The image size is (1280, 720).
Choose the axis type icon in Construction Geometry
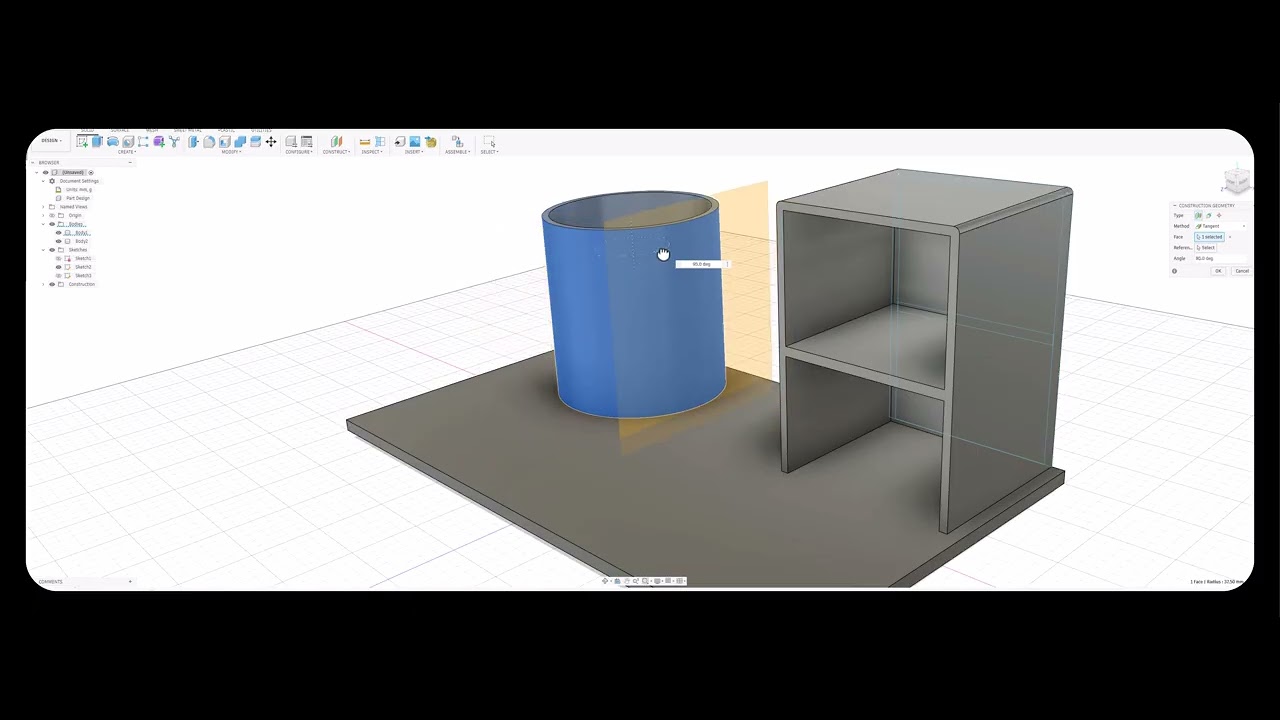point(1209,215)
